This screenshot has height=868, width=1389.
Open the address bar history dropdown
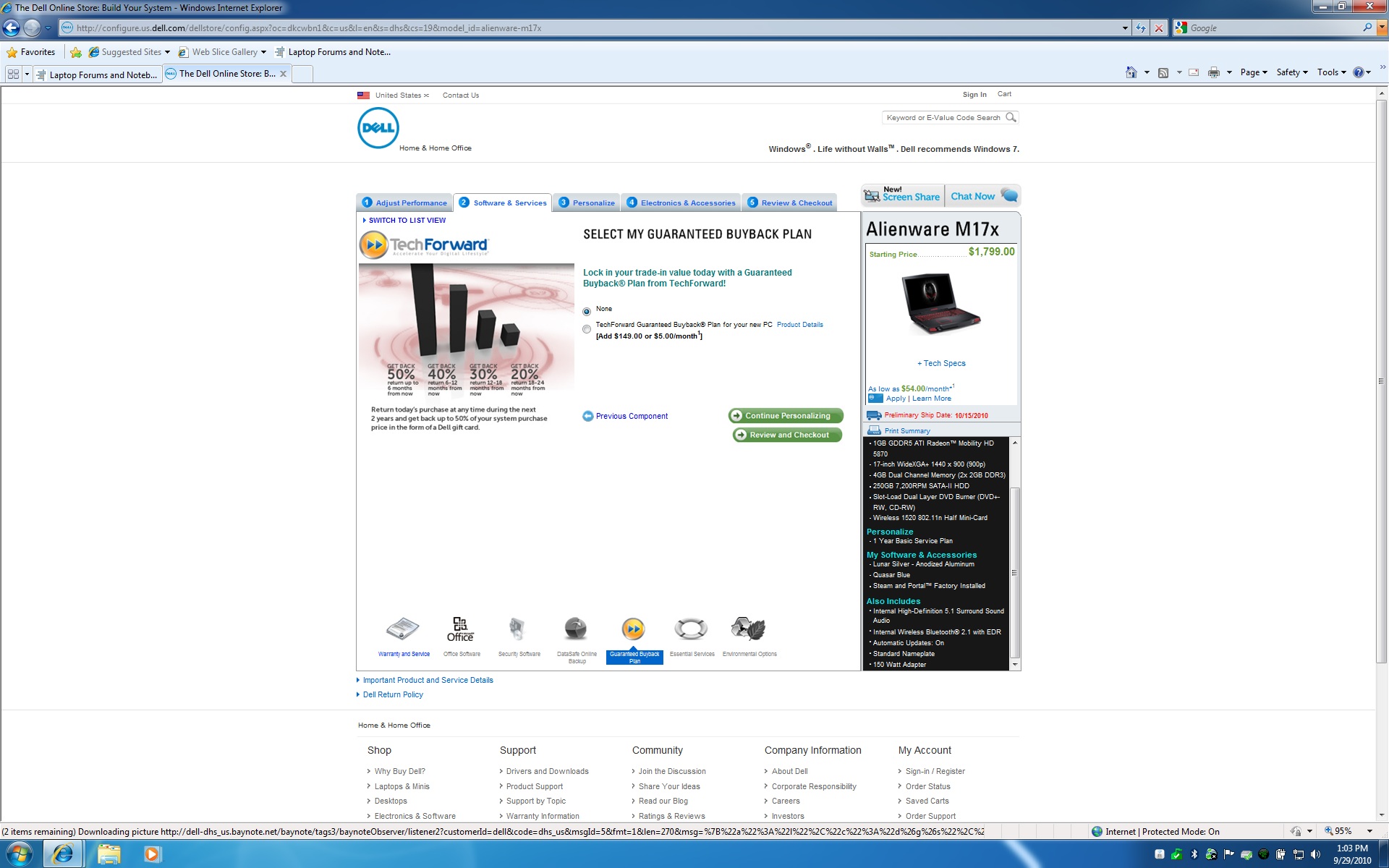[1125, 28]
